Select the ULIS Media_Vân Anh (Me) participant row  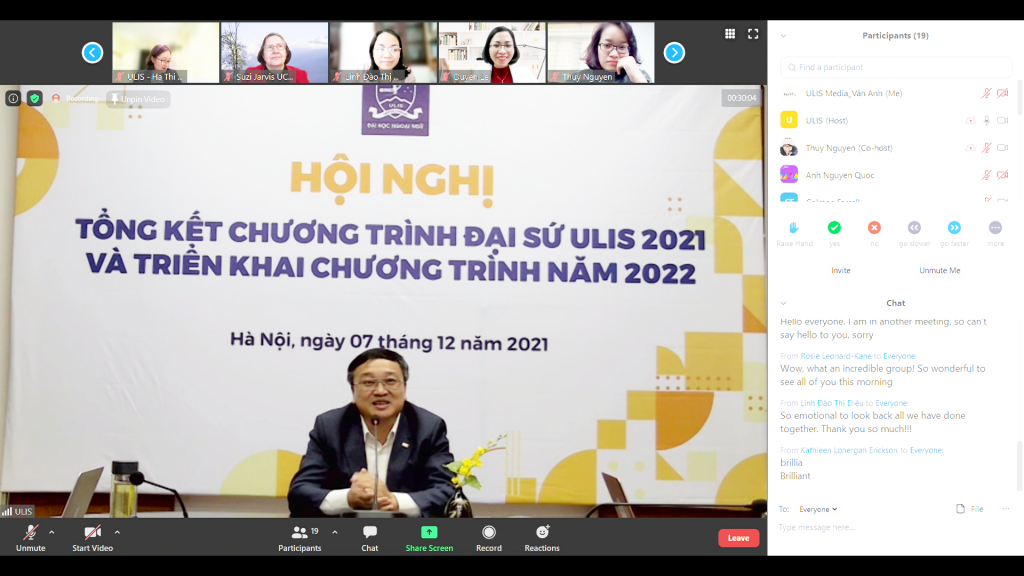point(896,93)
